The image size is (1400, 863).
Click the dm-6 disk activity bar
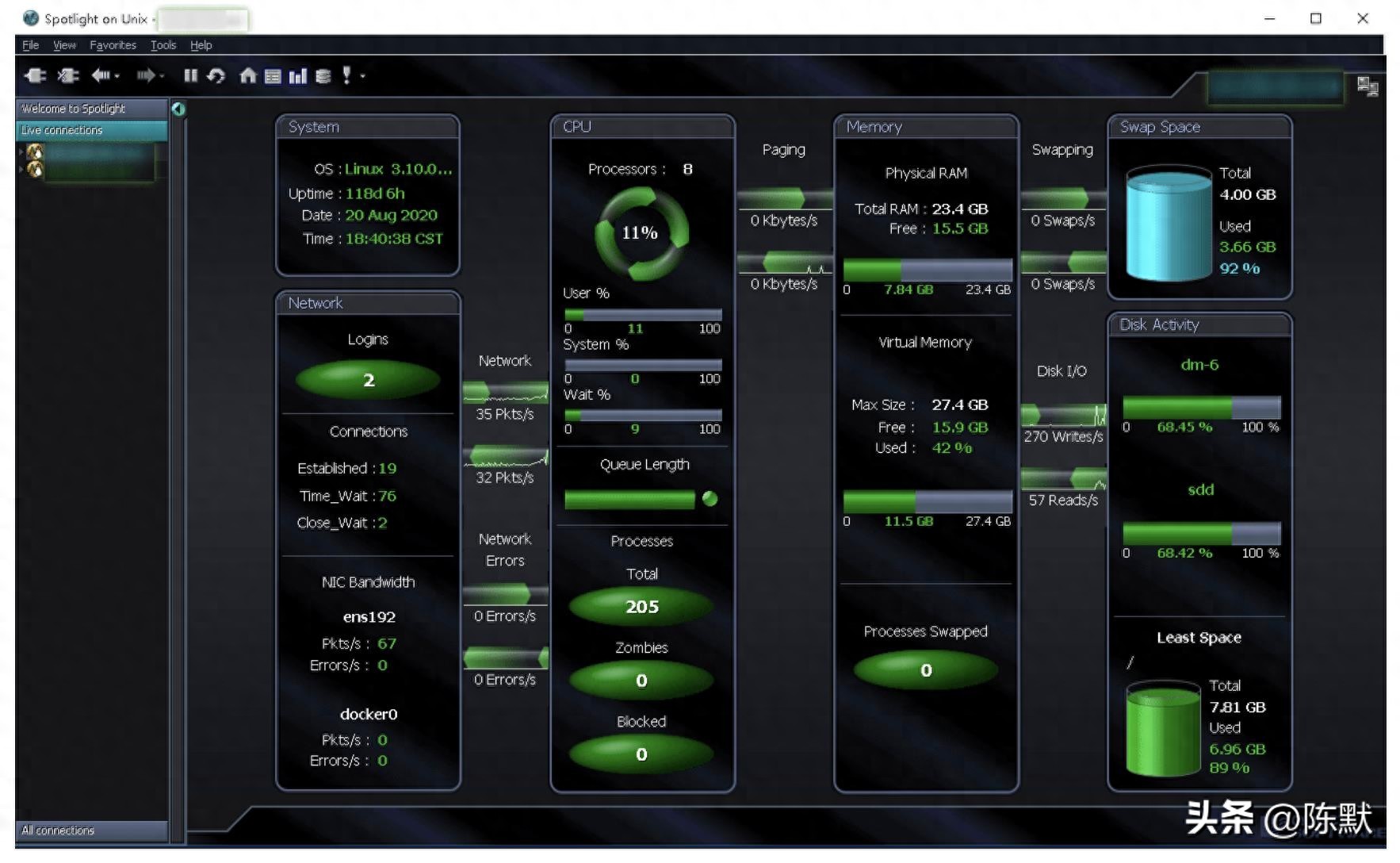1202,408
